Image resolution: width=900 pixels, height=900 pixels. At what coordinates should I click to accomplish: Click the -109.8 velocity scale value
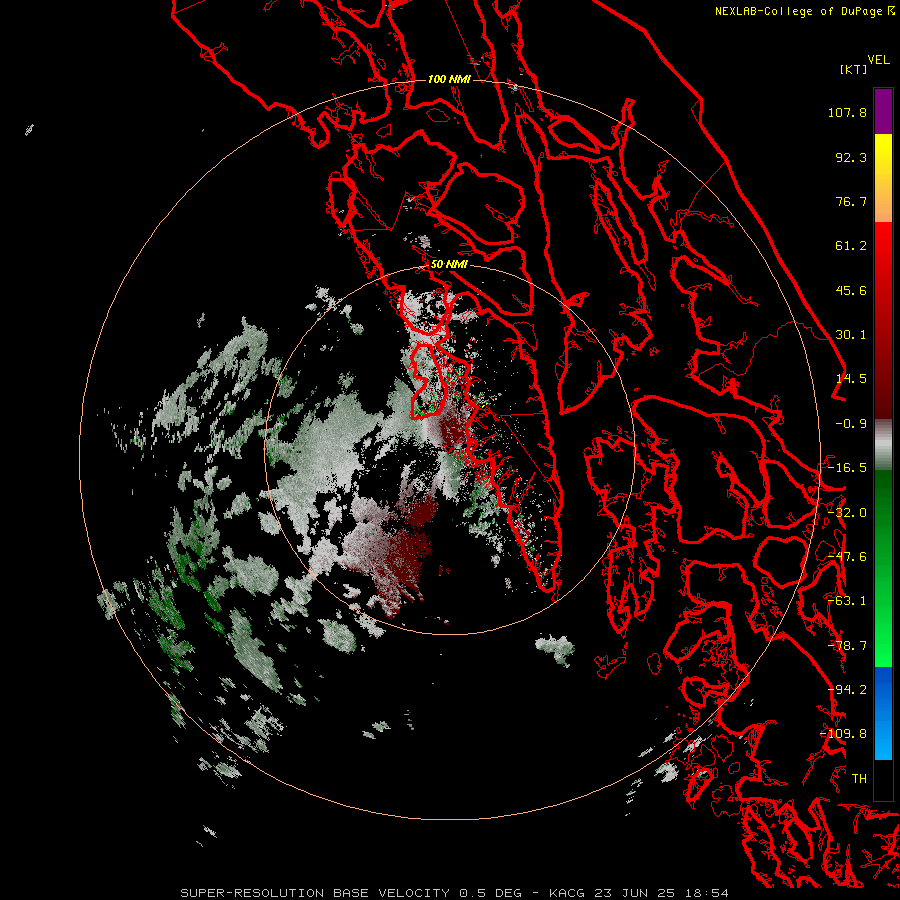coord(844,734)
